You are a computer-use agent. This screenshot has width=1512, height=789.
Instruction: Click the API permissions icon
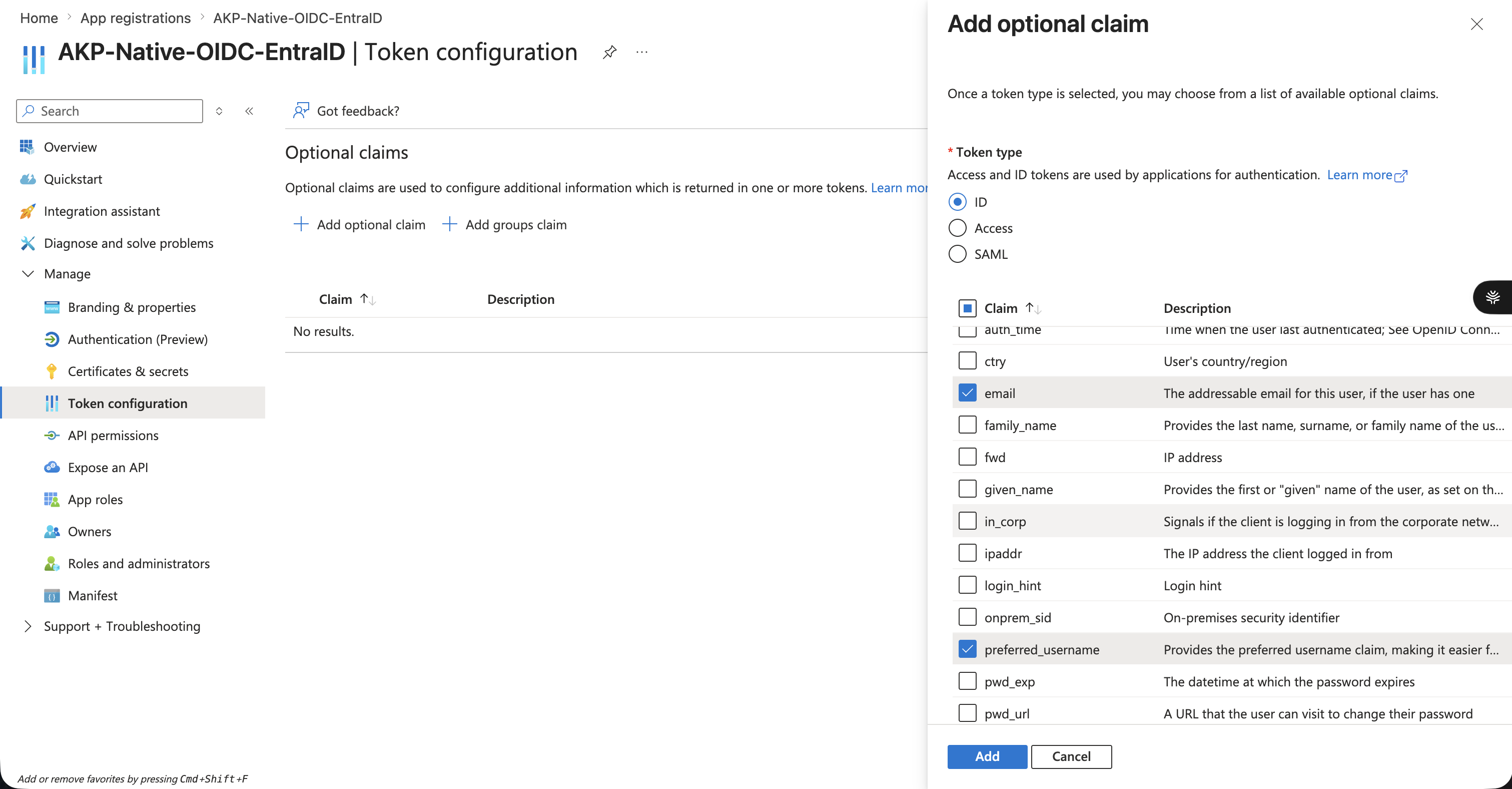point(52,436)
